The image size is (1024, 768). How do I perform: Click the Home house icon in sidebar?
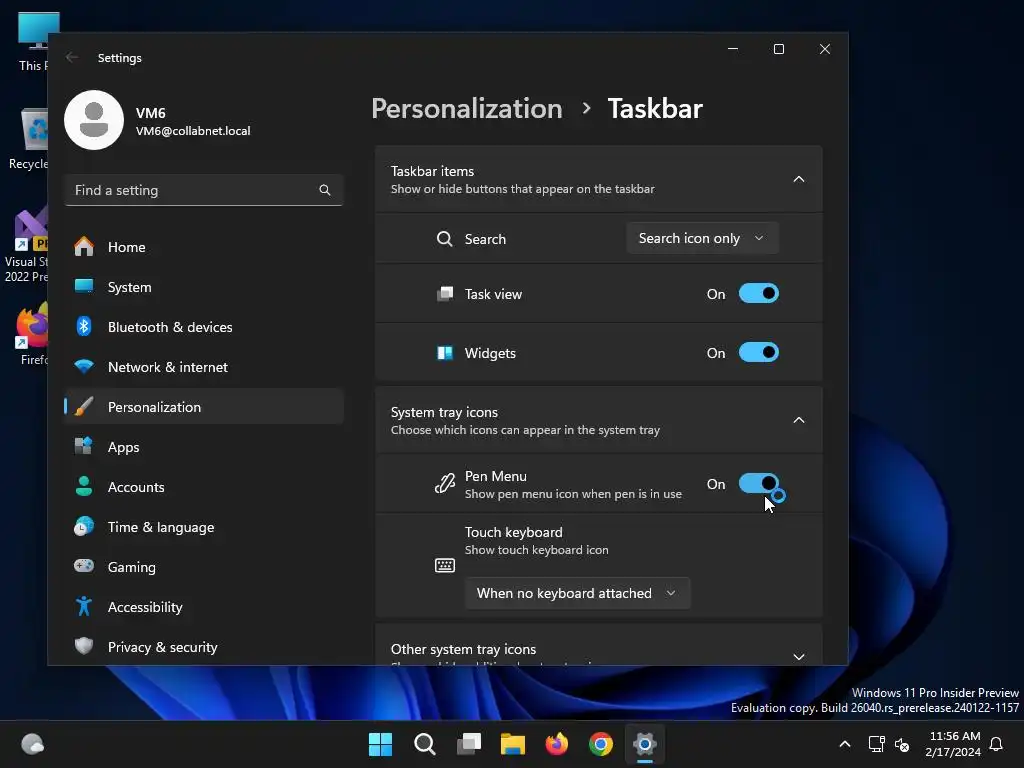click(x=84, y=247)
